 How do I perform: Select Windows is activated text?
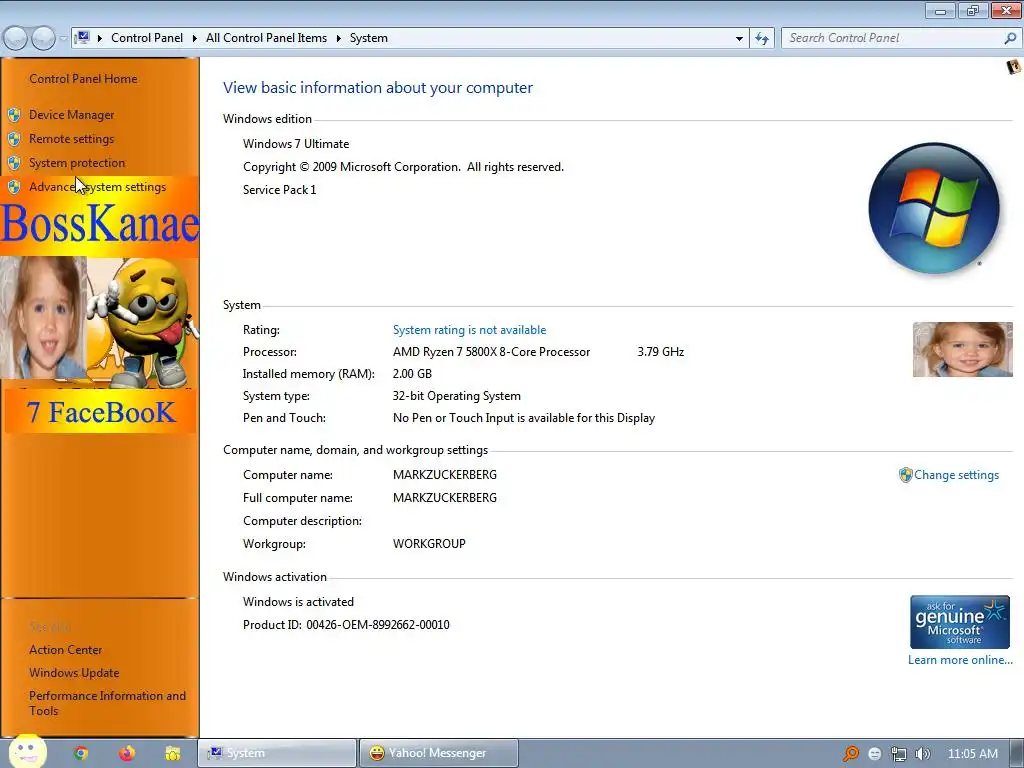tap(298, 602)
